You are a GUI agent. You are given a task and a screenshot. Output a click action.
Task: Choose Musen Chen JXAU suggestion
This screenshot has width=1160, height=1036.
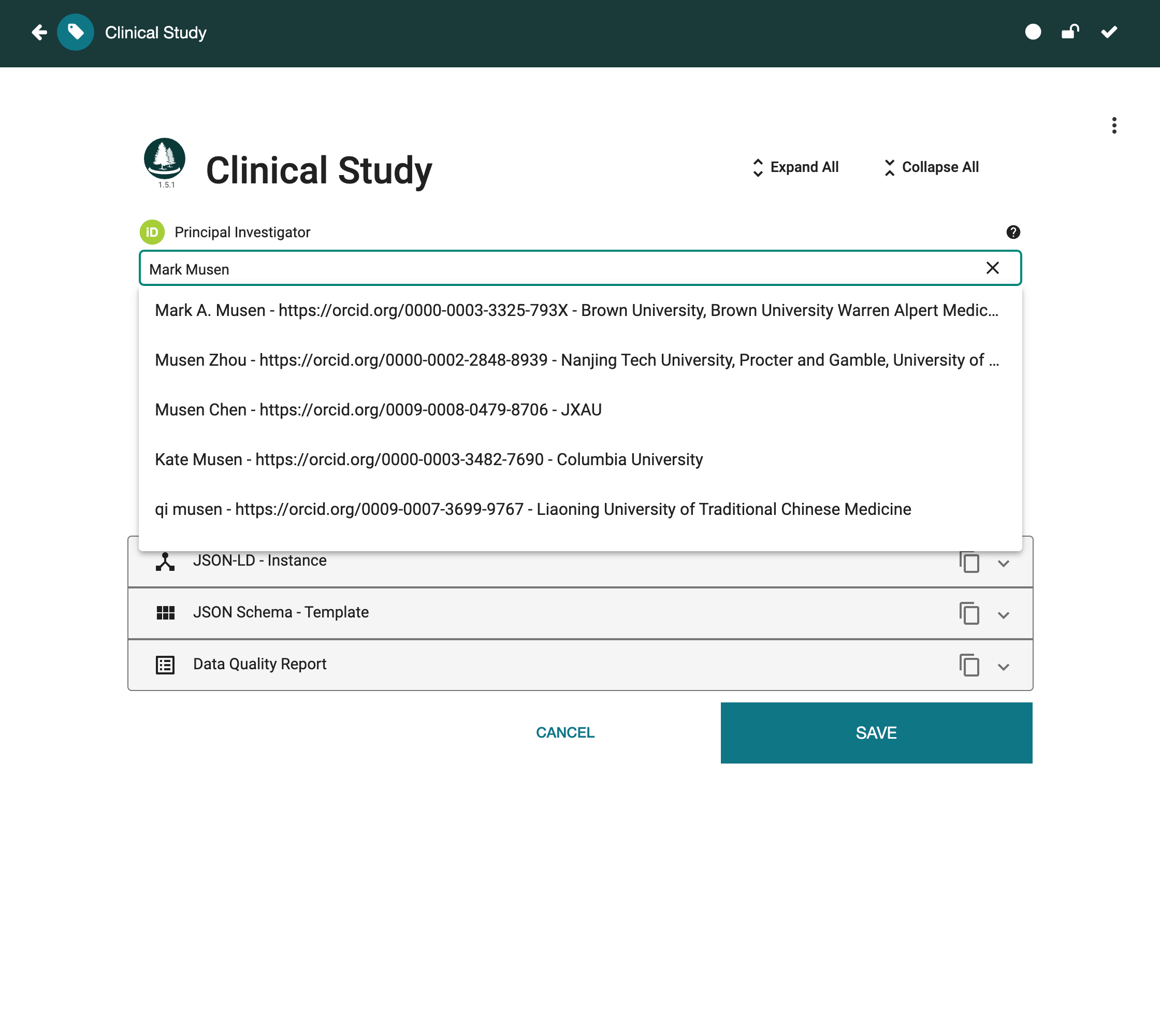click(x=580, y=410)
